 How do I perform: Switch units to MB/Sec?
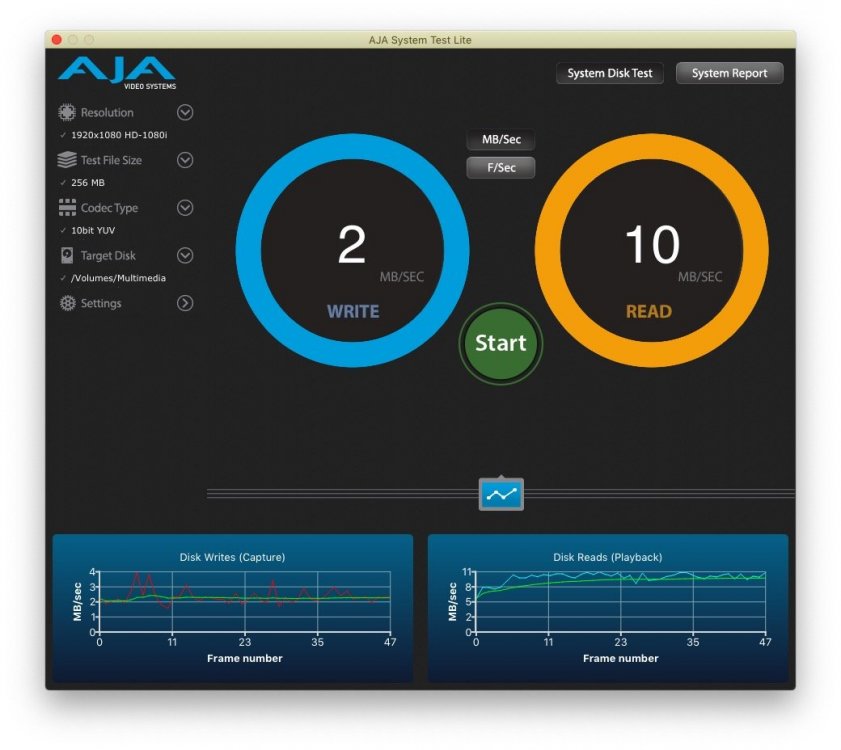[501, 139]
